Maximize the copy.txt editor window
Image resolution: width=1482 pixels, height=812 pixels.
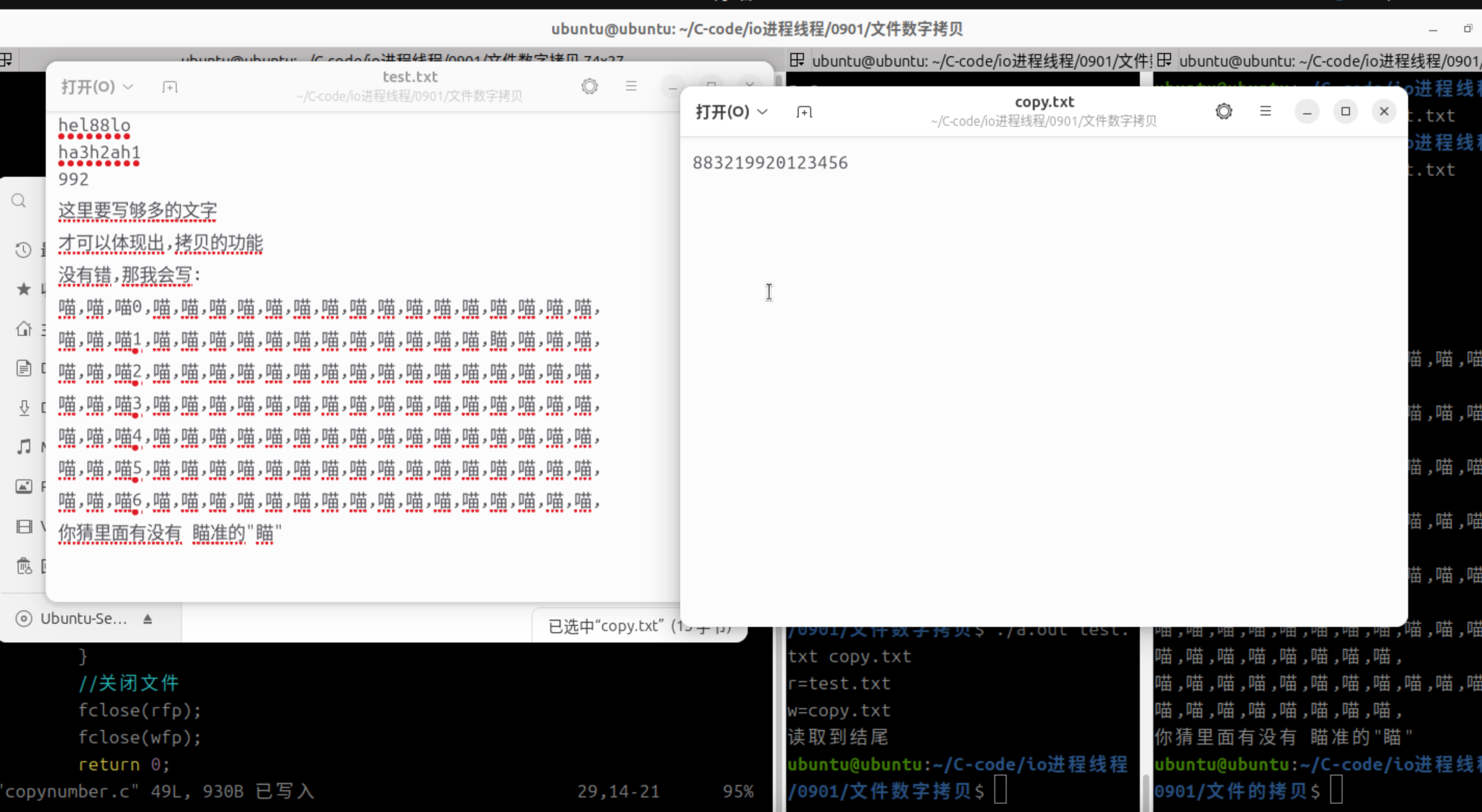[x=1345, y=112]
